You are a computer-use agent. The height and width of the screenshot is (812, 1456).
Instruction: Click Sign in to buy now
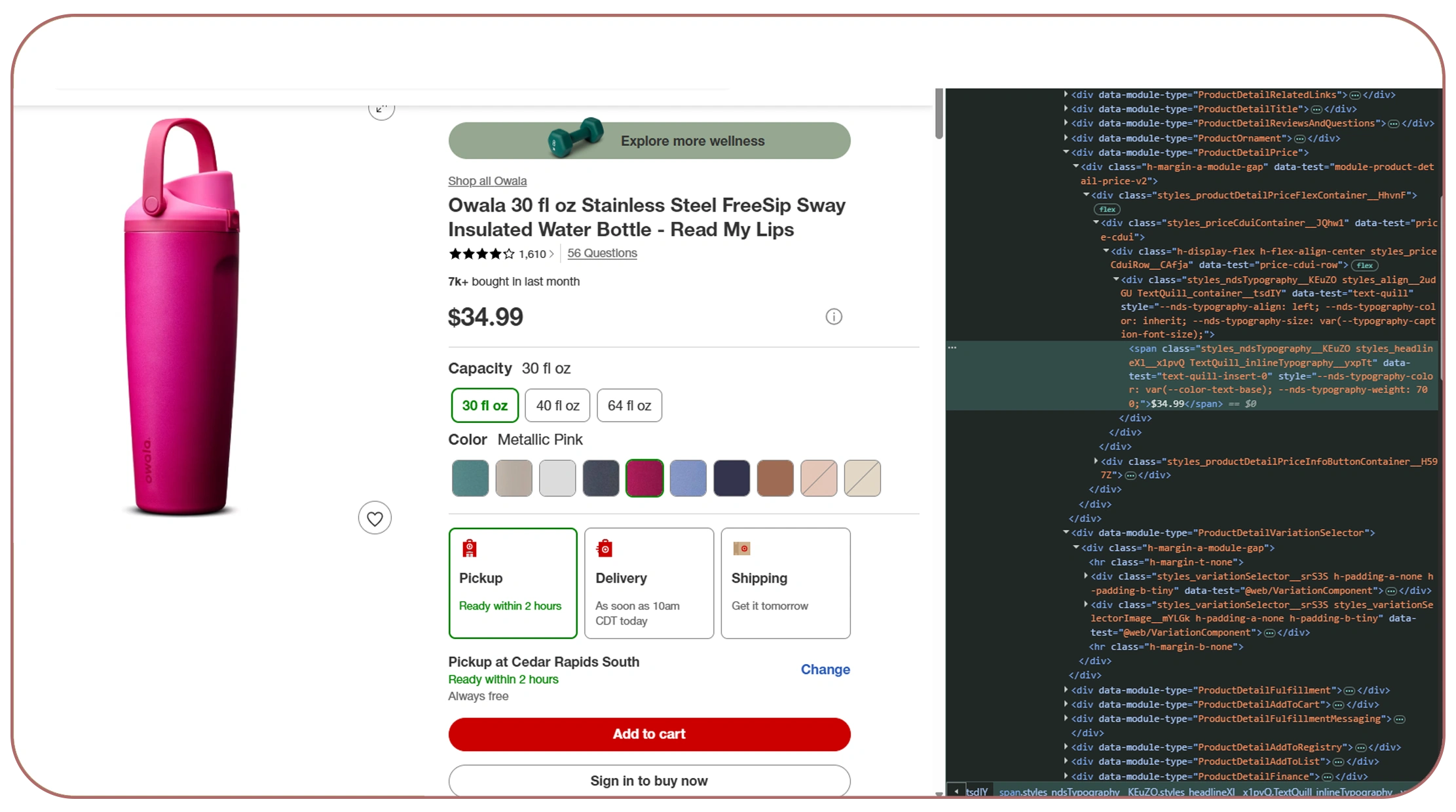click(x=649, y=781)
